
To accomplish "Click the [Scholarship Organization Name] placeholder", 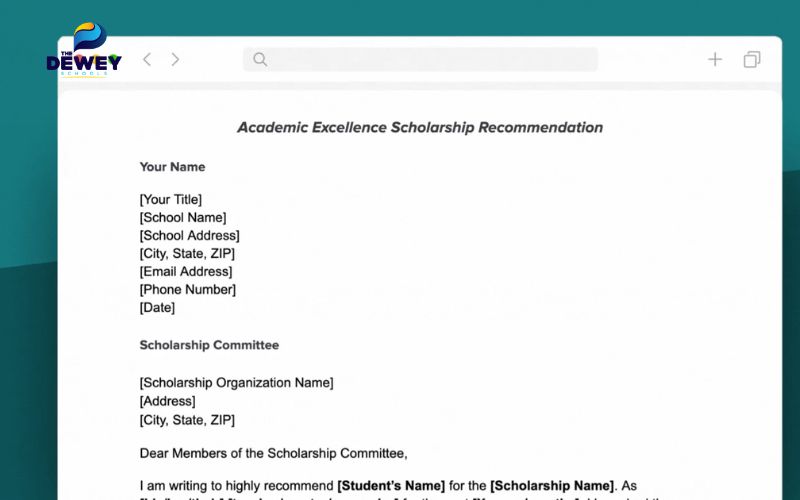I will point(237,383).
